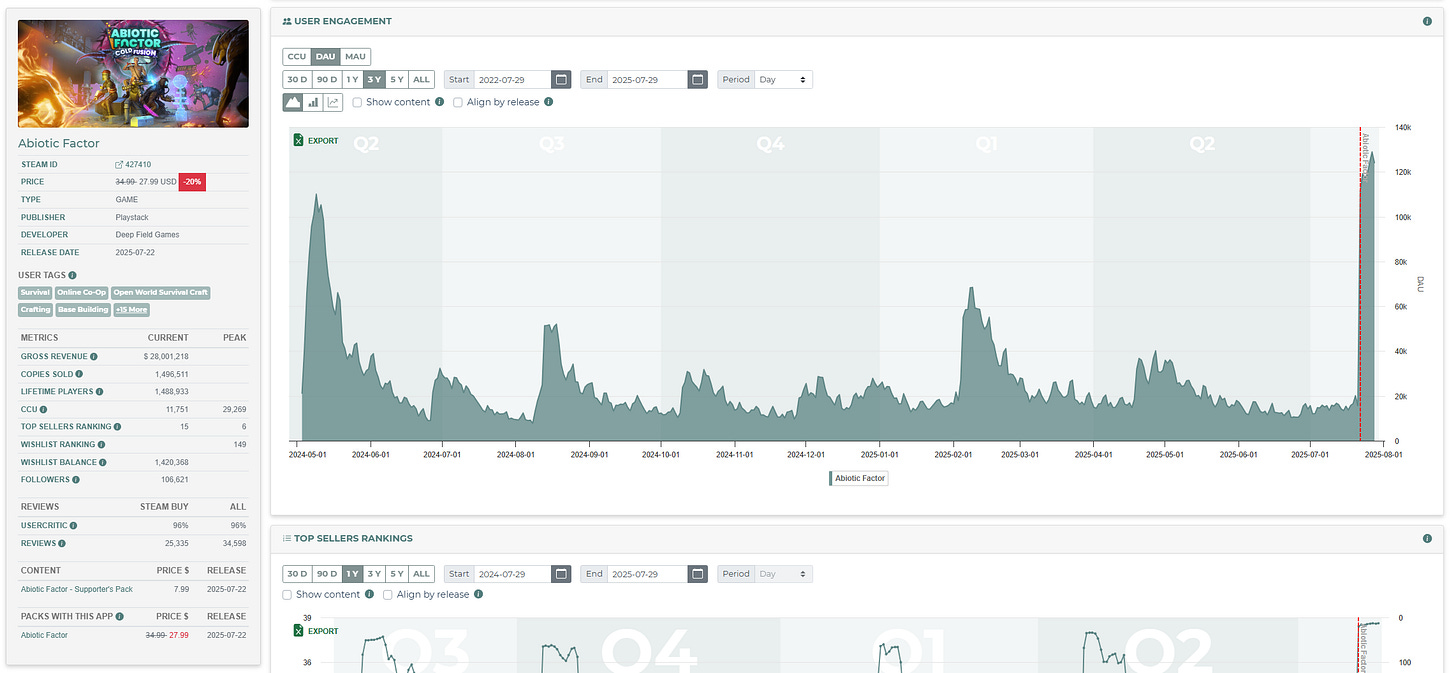The image size is (1456, 673).
Task: Select 30 D range in Top Sellers Rankings
Action: [x=297, y=574]
